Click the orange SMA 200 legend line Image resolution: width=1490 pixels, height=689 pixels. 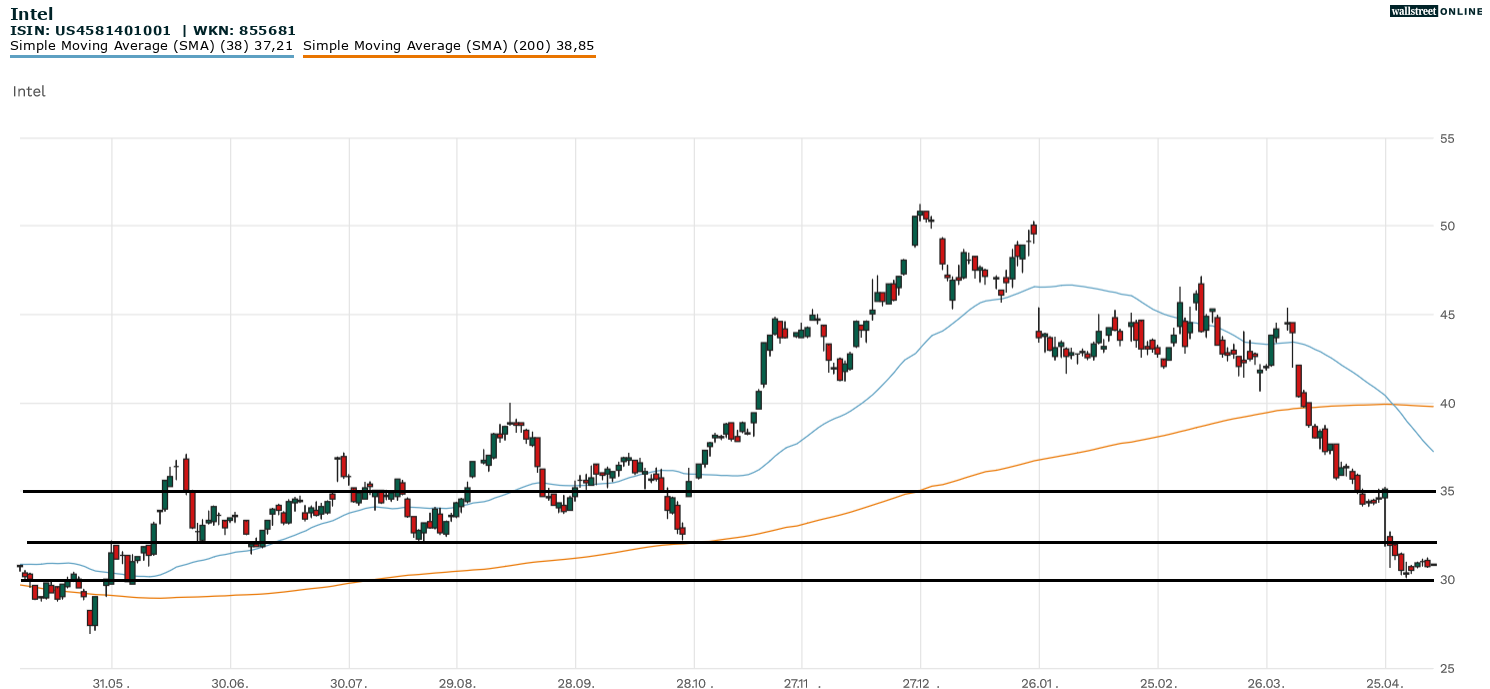click(x=448, y=56)
